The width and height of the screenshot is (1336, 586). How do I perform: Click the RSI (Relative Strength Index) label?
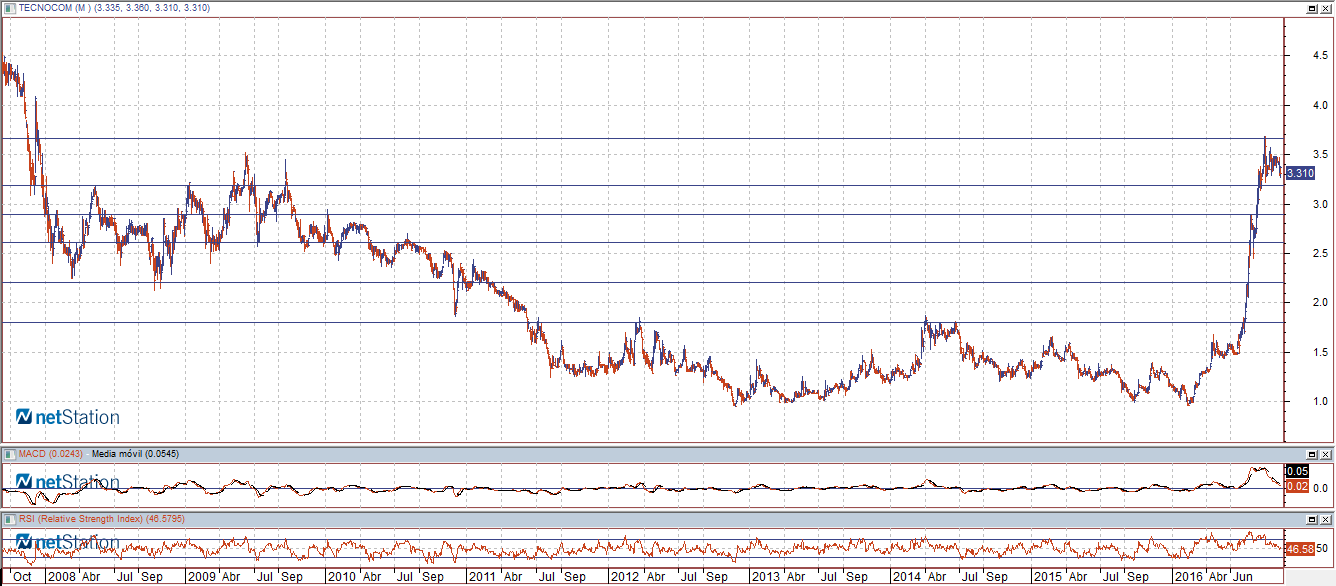pyautogui.click(x=81, y=520)
